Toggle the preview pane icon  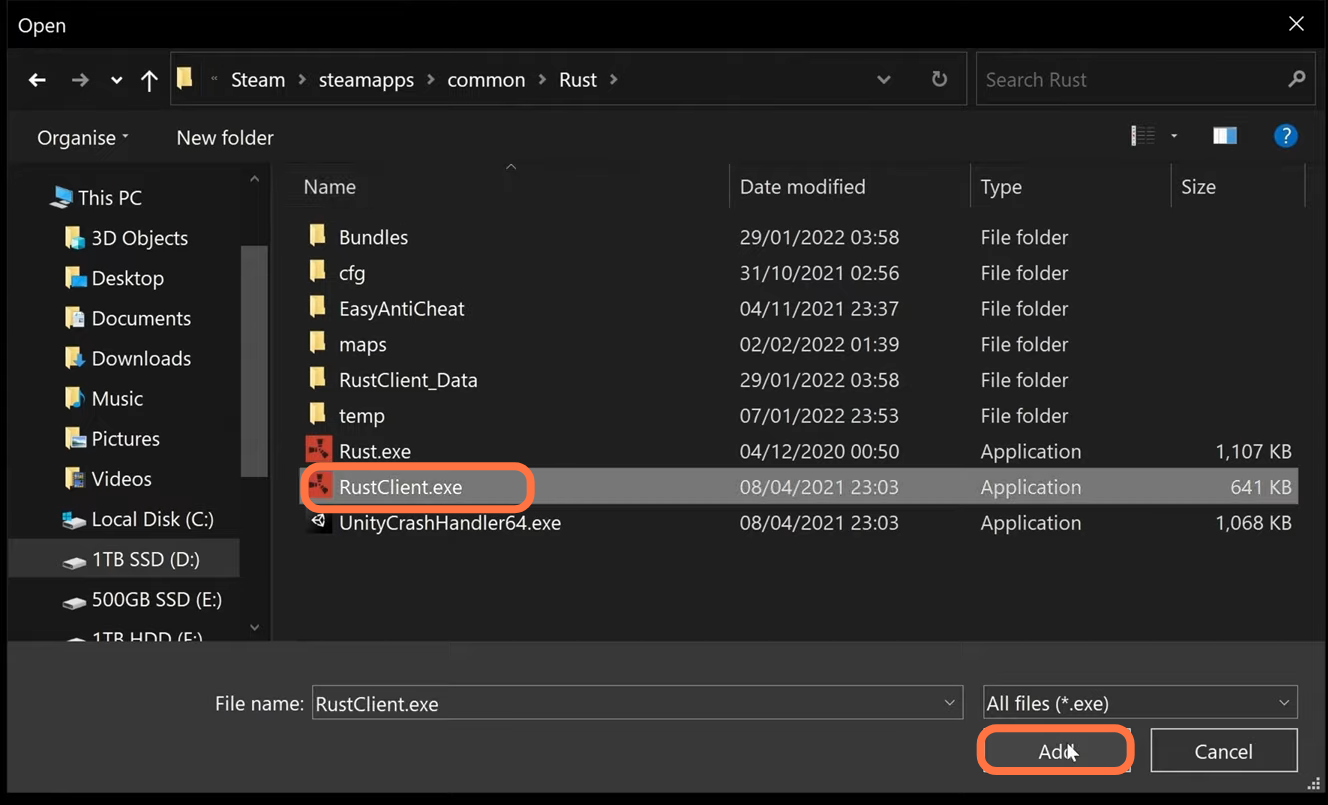point(1225,136)
